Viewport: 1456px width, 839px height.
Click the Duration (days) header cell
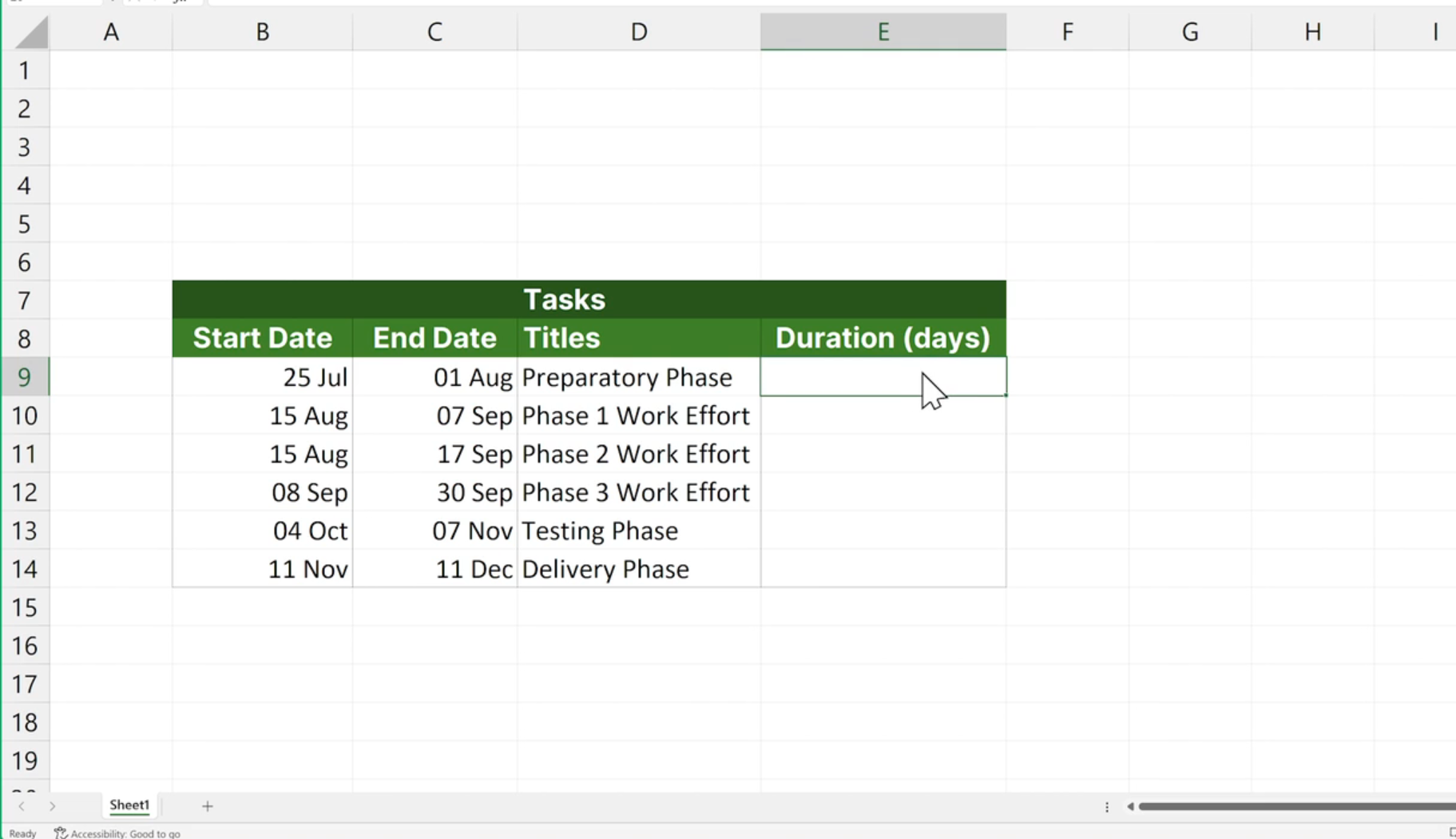tap(883, 338)
